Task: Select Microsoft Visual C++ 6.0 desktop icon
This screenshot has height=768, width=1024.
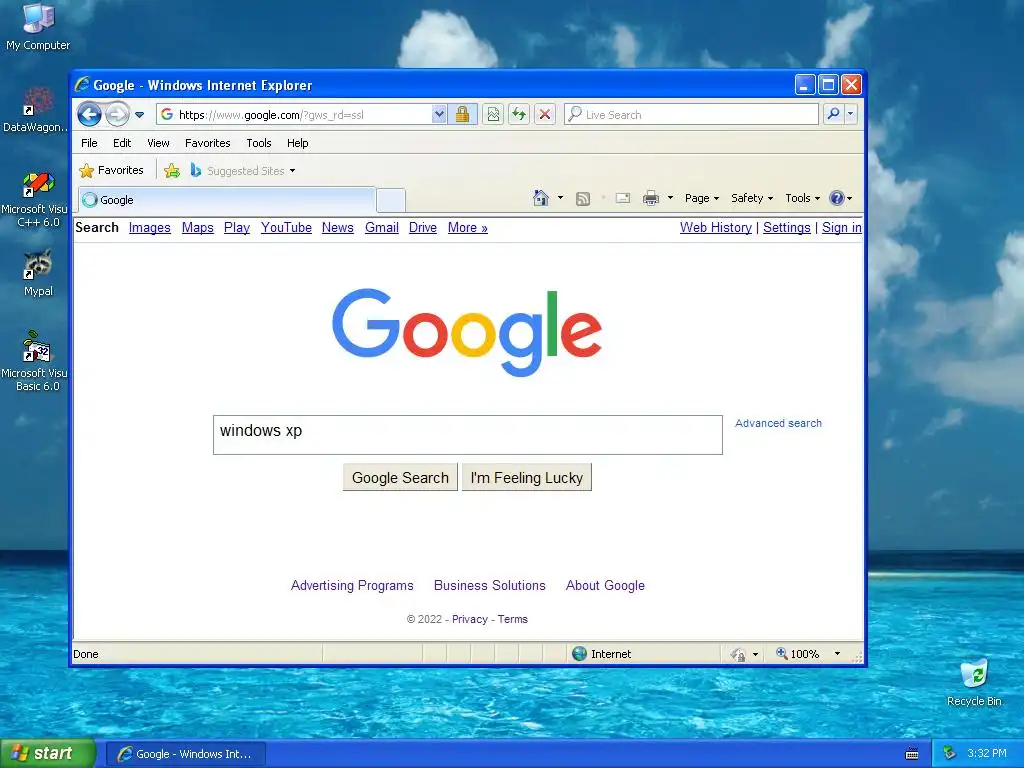Action: coord(35,200)
